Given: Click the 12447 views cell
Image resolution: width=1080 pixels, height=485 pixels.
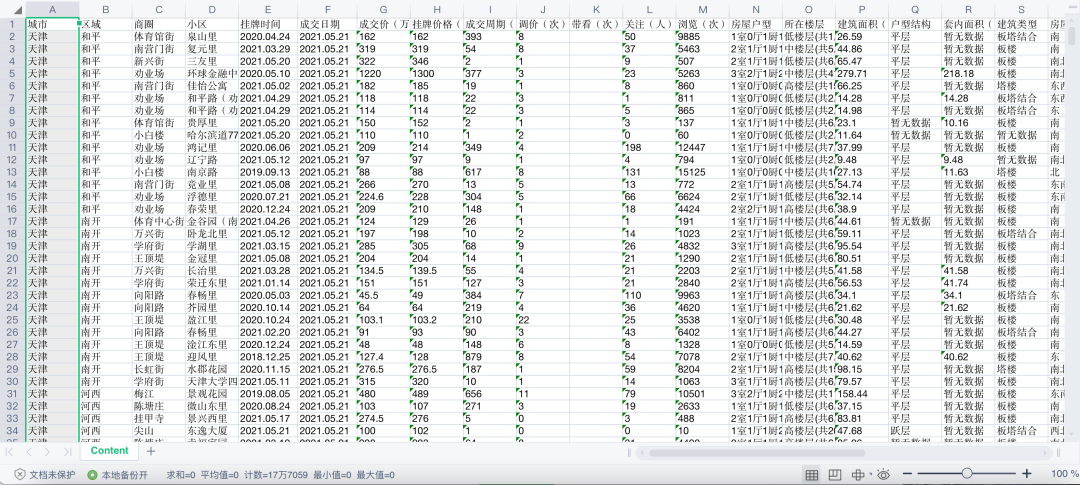Looking at the screenshot, I should 703,147.
